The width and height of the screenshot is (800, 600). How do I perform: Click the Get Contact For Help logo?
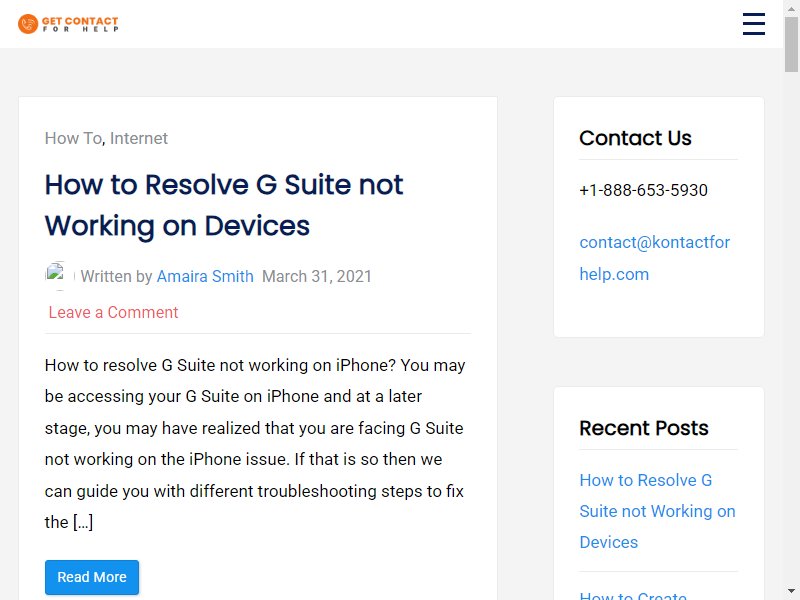click(68, 24)
